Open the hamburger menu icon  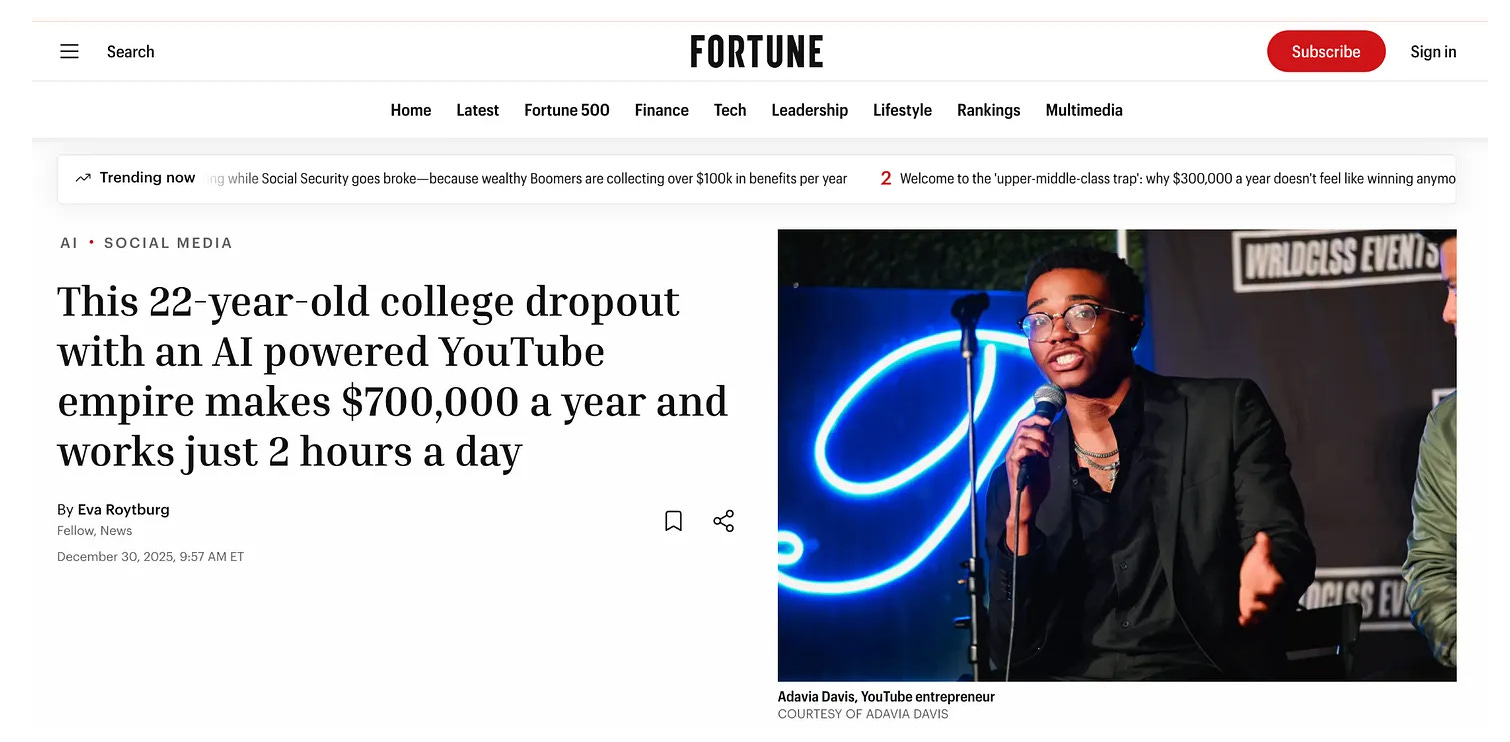pyautogui.click(x=69, y=51)
